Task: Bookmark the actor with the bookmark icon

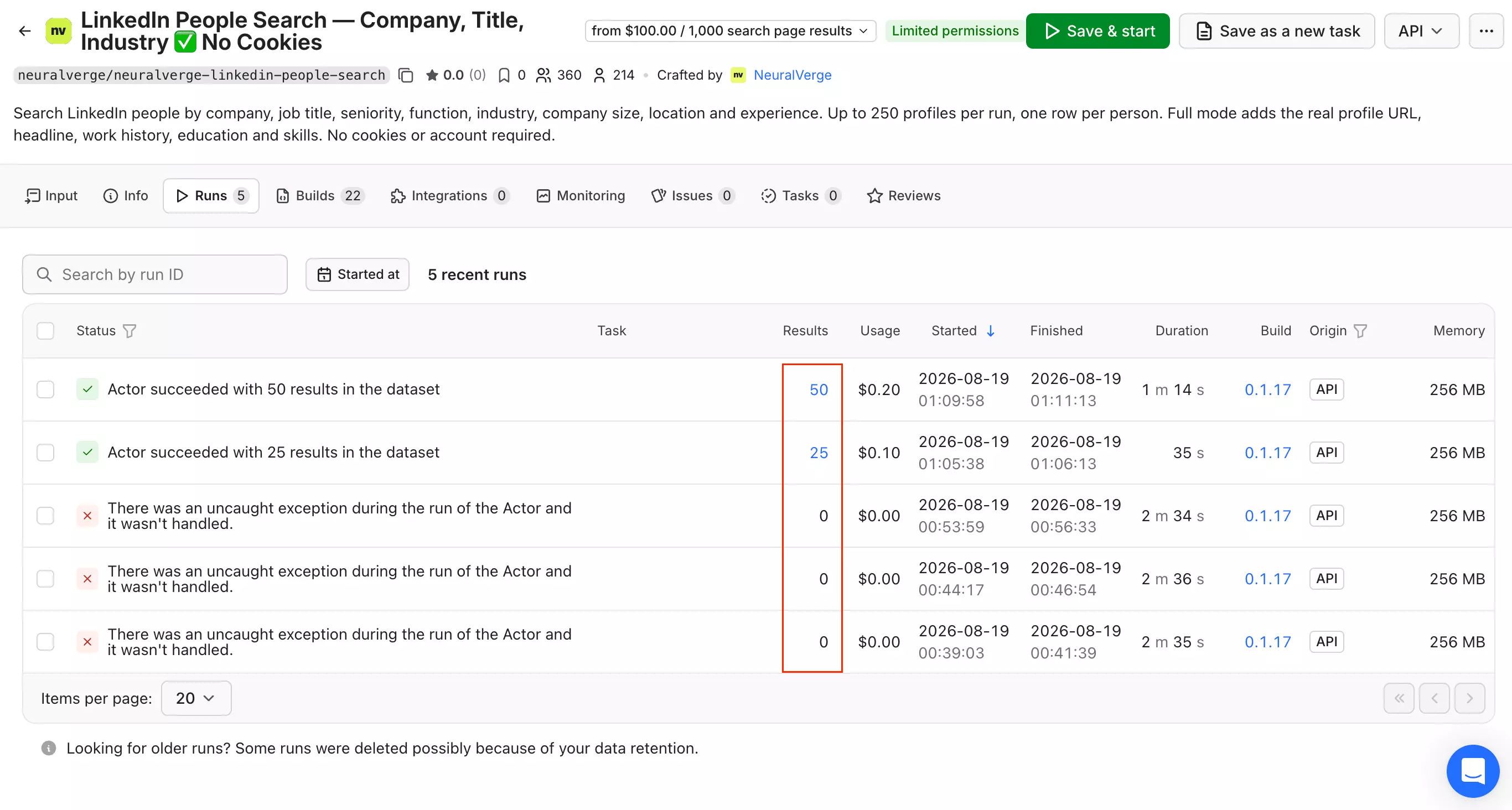Action: pos(504,75)
